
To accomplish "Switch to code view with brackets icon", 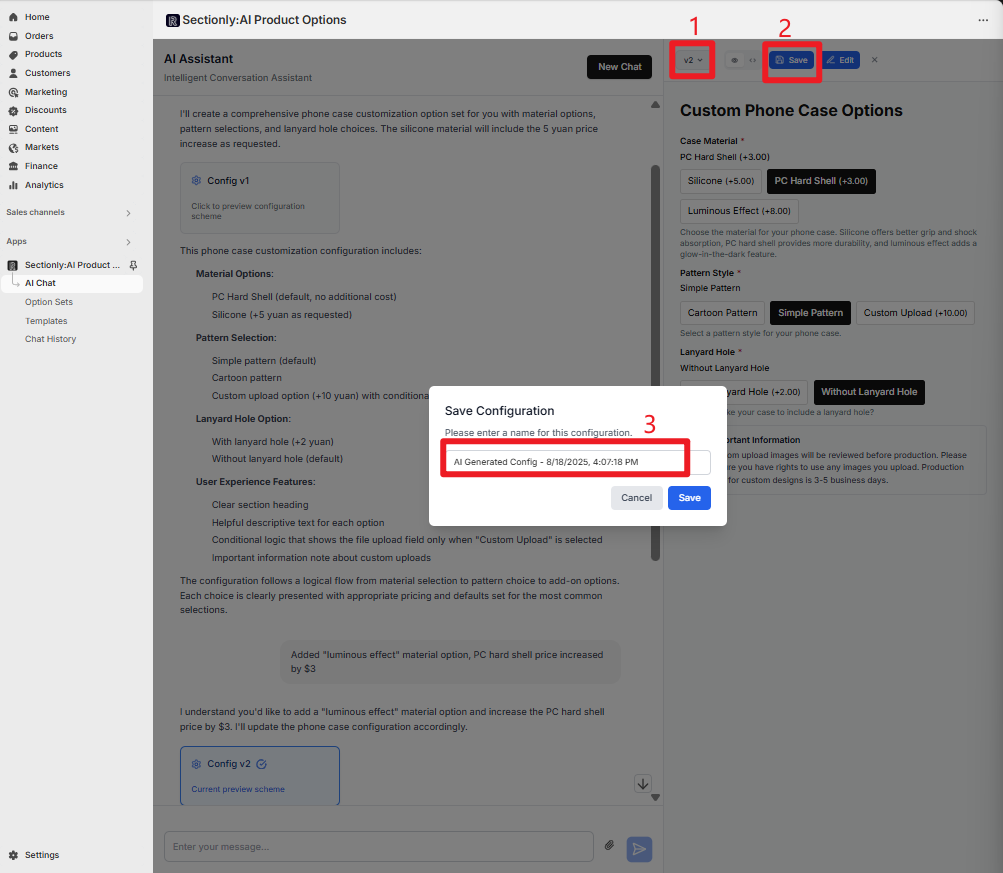I will tap(752, 60).
